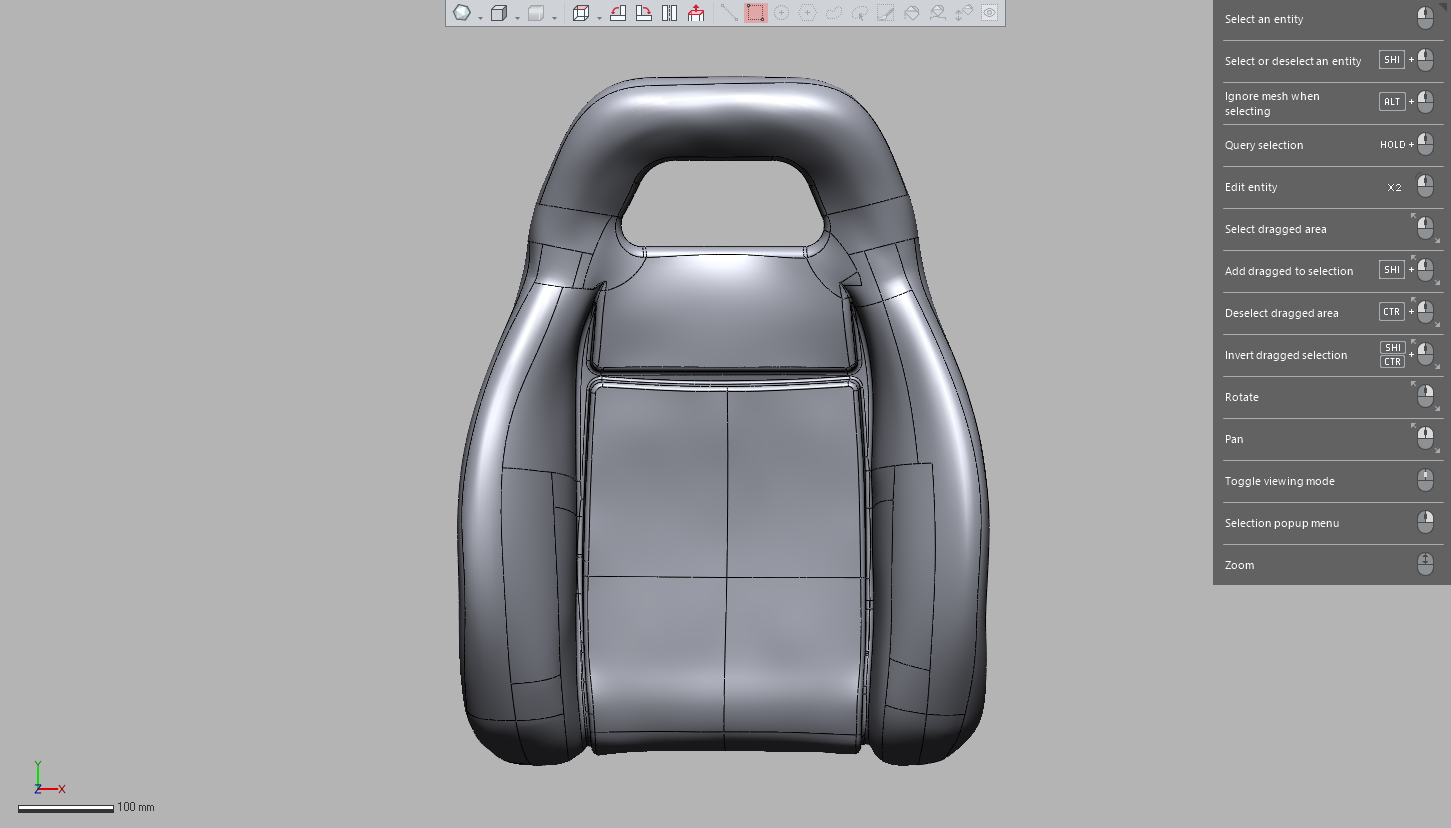Toggle the rectangle selection mode
Viewport: 1451px width, 828px height.
point(756,13)
